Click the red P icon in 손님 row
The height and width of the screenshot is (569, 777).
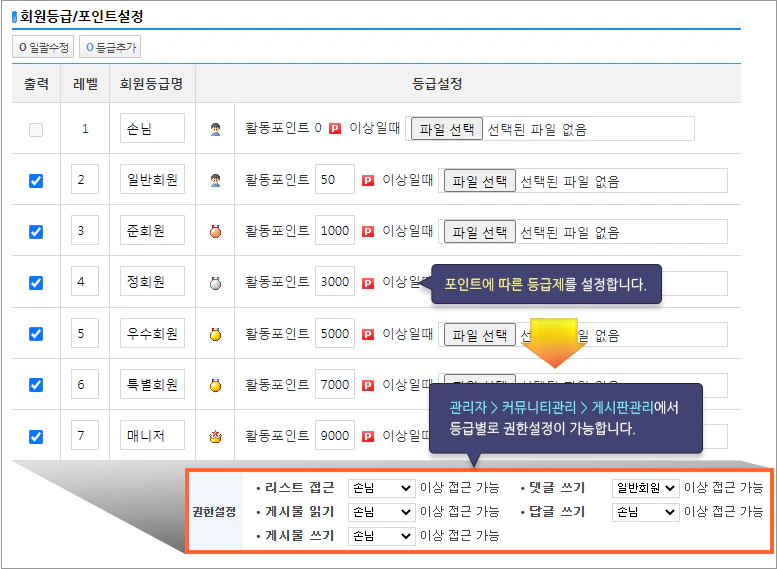(335, 129)
